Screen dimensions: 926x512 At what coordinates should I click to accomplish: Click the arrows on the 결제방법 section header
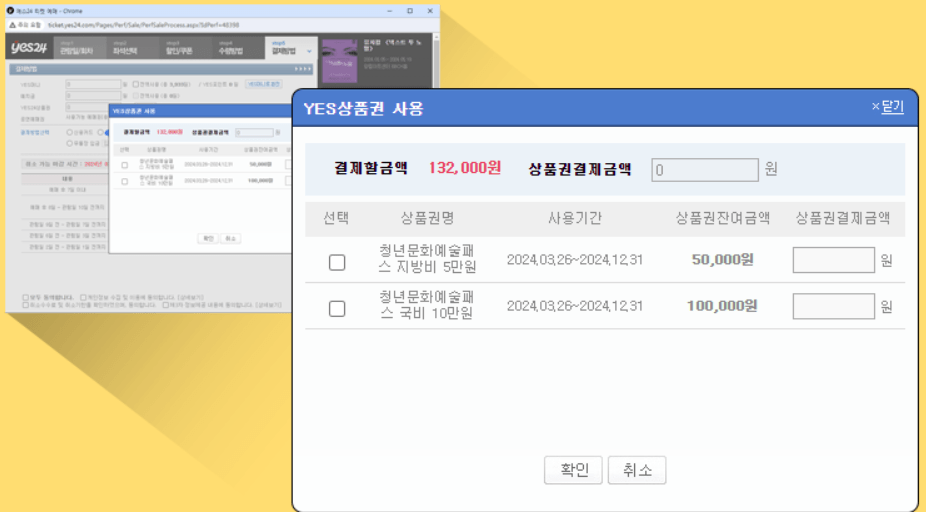tap(302, 69)
